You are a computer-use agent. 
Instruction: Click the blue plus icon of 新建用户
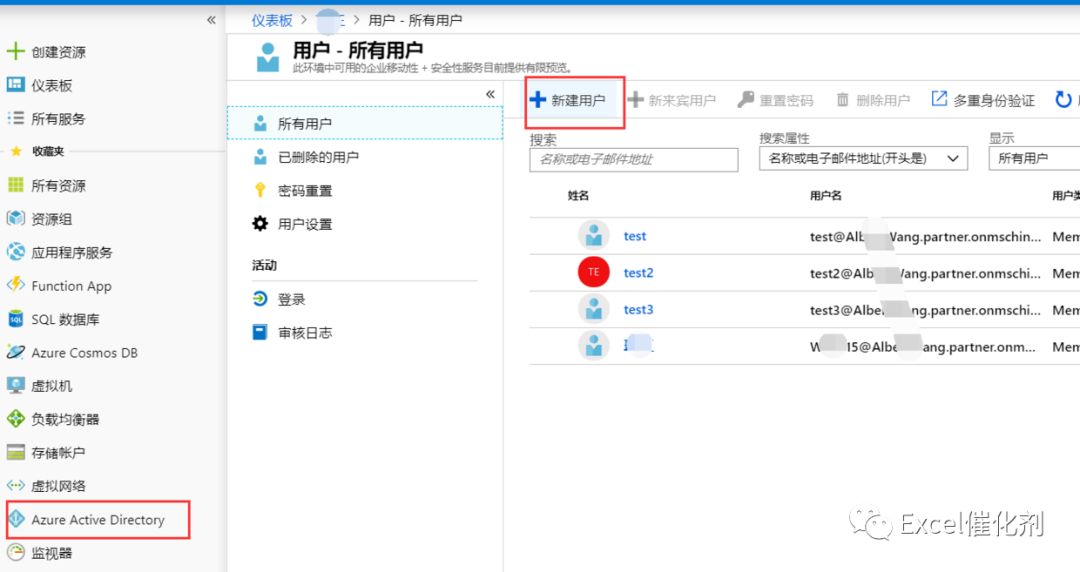[x=538, y=100]
